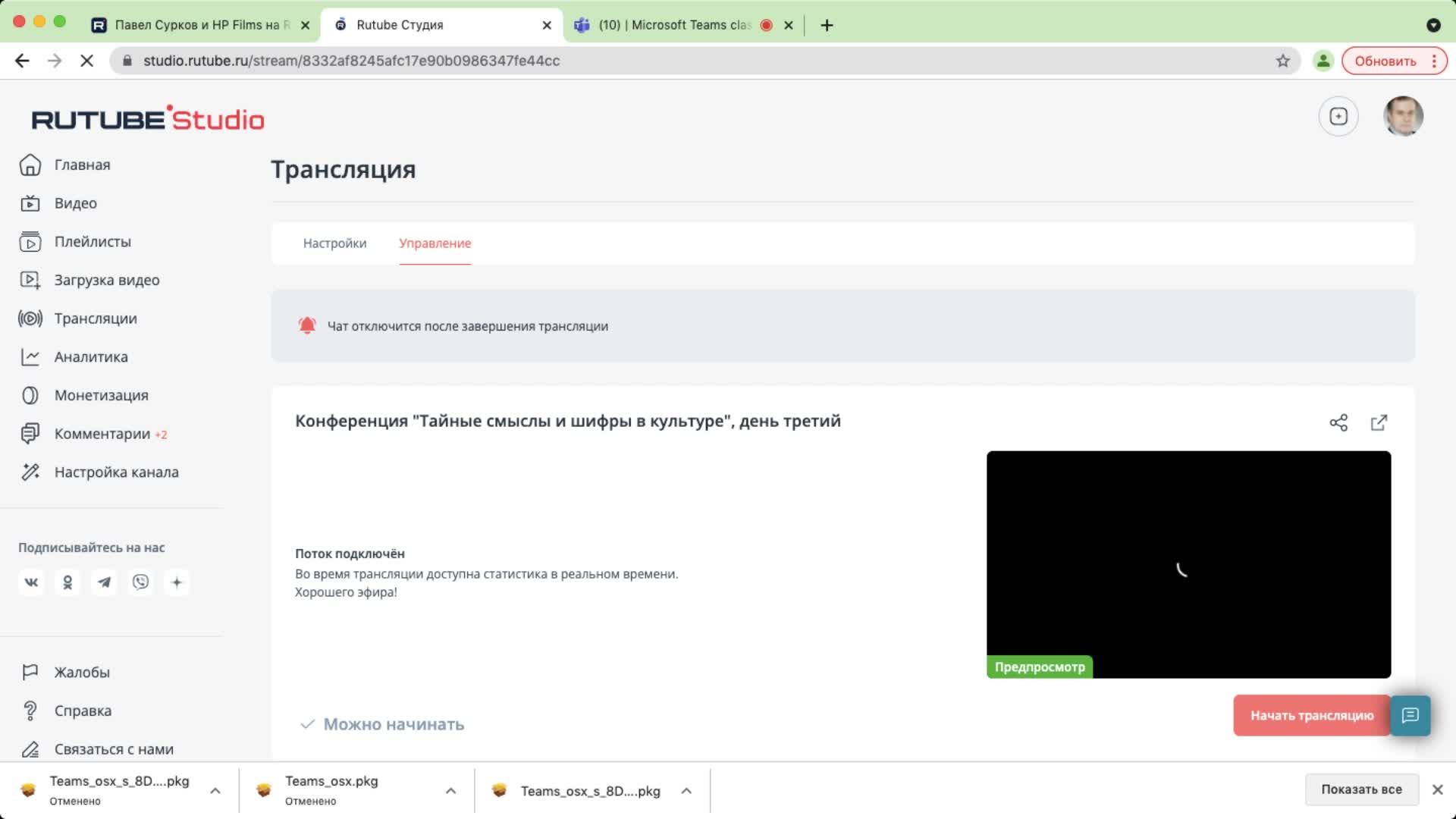Click the share icon next to conference title
Image resolution: width=1456 pixels, height=819 pixels.
pyautogui.click(x=1338, y=422)
